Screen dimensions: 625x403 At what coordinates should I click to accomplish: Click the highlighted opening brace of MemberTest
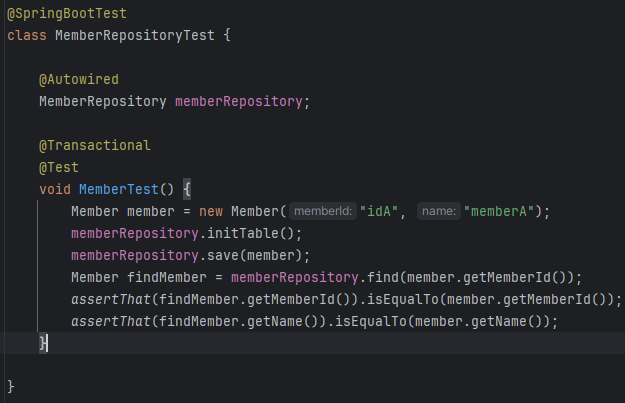point(187,189)
